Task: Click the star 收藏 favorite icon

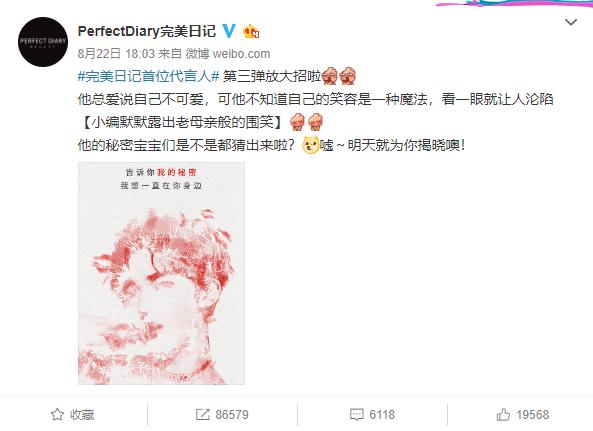Action: (x=57, y=414)
